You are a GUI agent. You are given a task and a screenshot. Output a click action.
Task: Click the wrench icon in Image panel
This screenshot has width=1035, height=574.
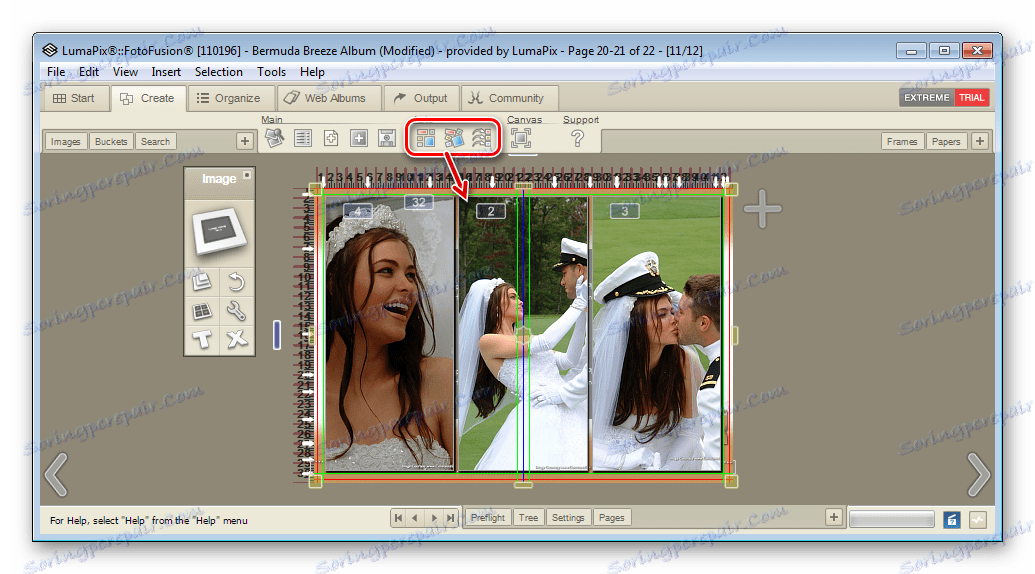(x=236, y=311)
